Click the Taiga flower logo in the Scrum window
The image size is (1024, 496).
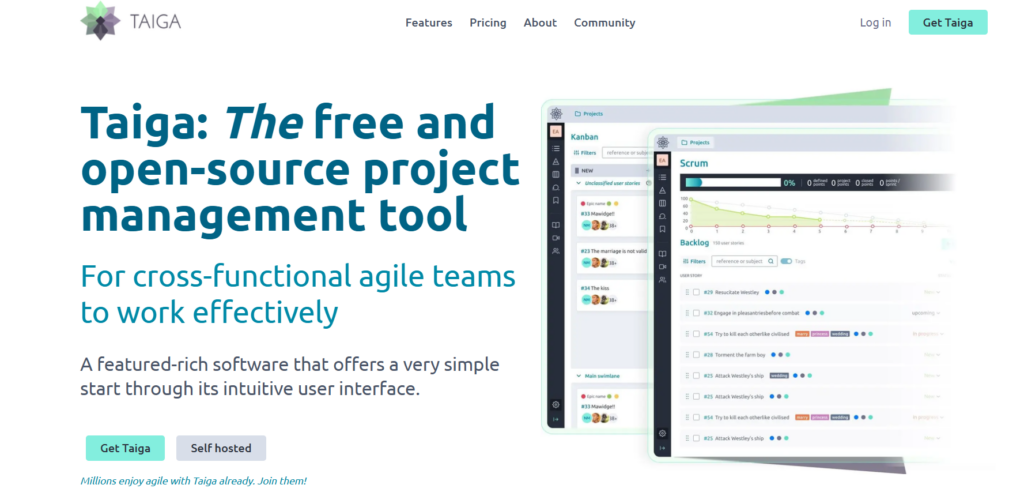662,142
